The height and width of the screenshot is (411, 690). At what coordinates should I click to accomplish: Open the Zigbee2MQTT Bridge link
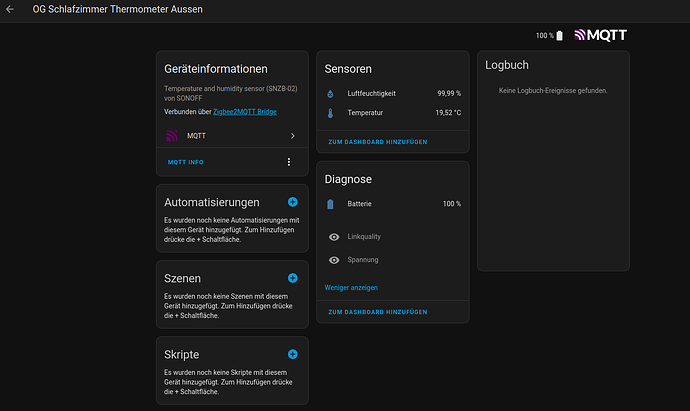pos(245,111)
